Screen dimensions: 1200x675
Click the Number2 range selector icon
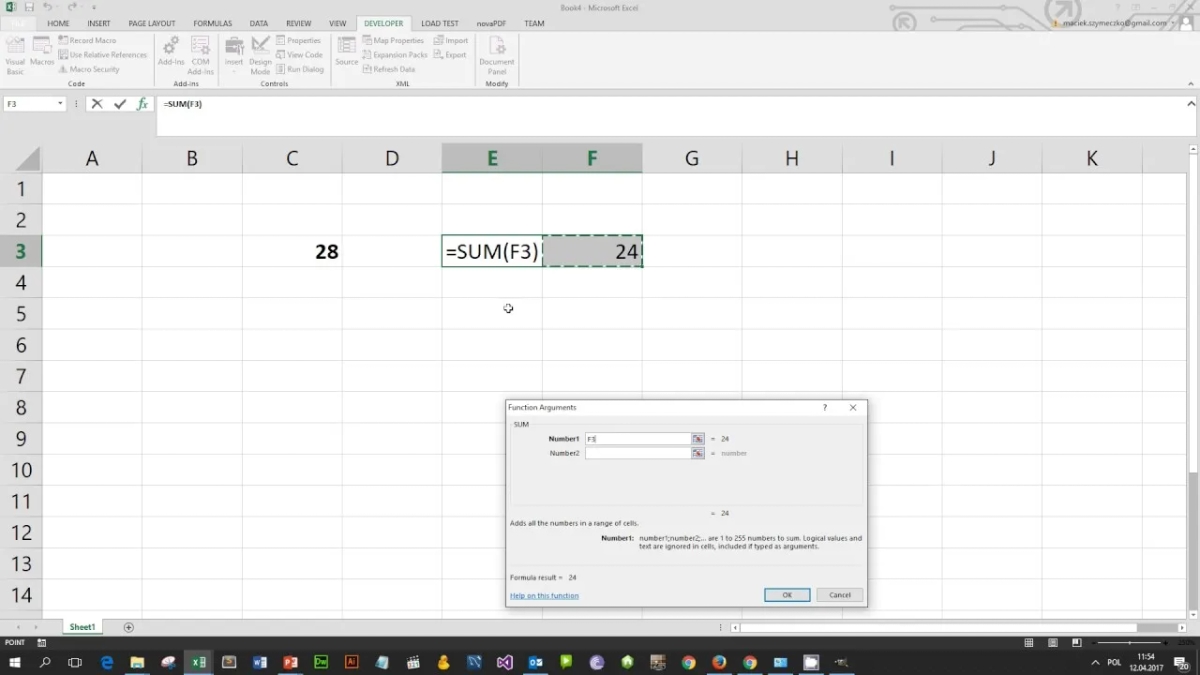pos(697,453)
